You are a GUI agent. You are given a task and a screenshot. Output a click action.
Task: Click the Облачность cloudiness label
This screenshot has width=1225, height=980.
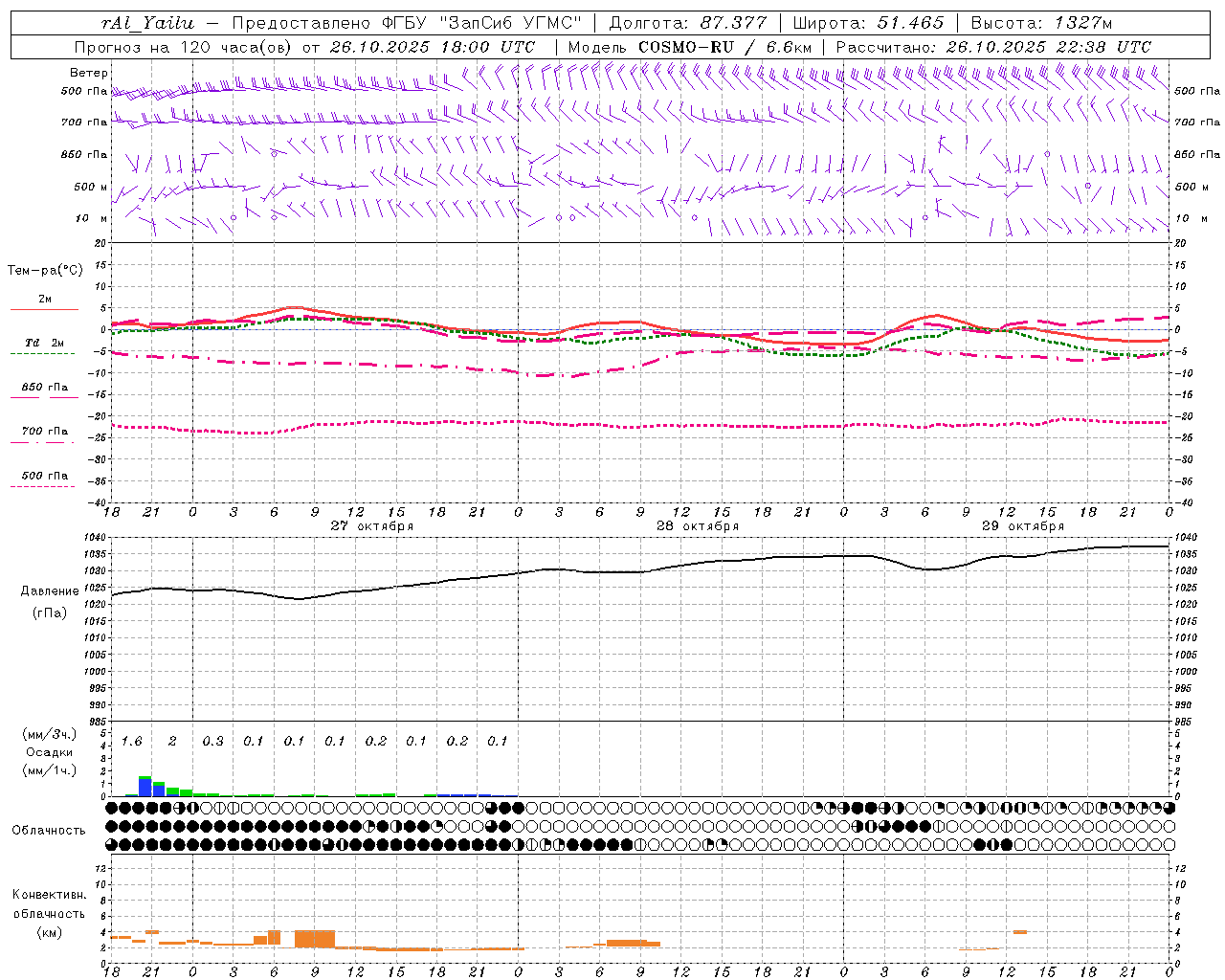point(49,830)
